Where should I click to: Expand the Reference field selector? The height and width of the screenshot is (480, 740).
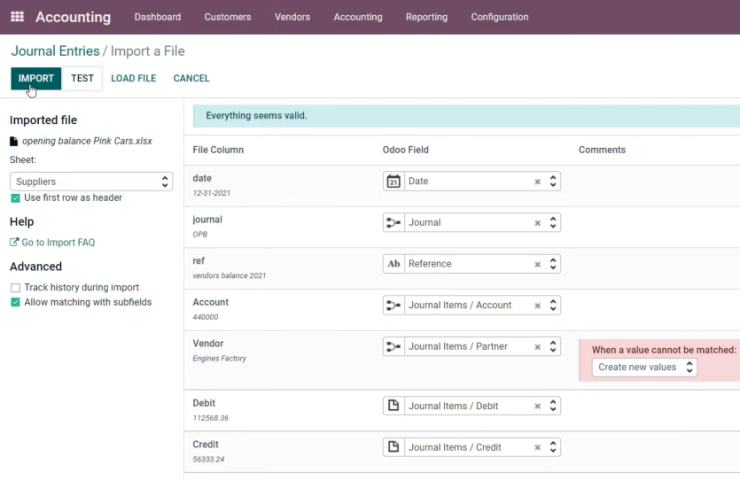tap(553, 264)
